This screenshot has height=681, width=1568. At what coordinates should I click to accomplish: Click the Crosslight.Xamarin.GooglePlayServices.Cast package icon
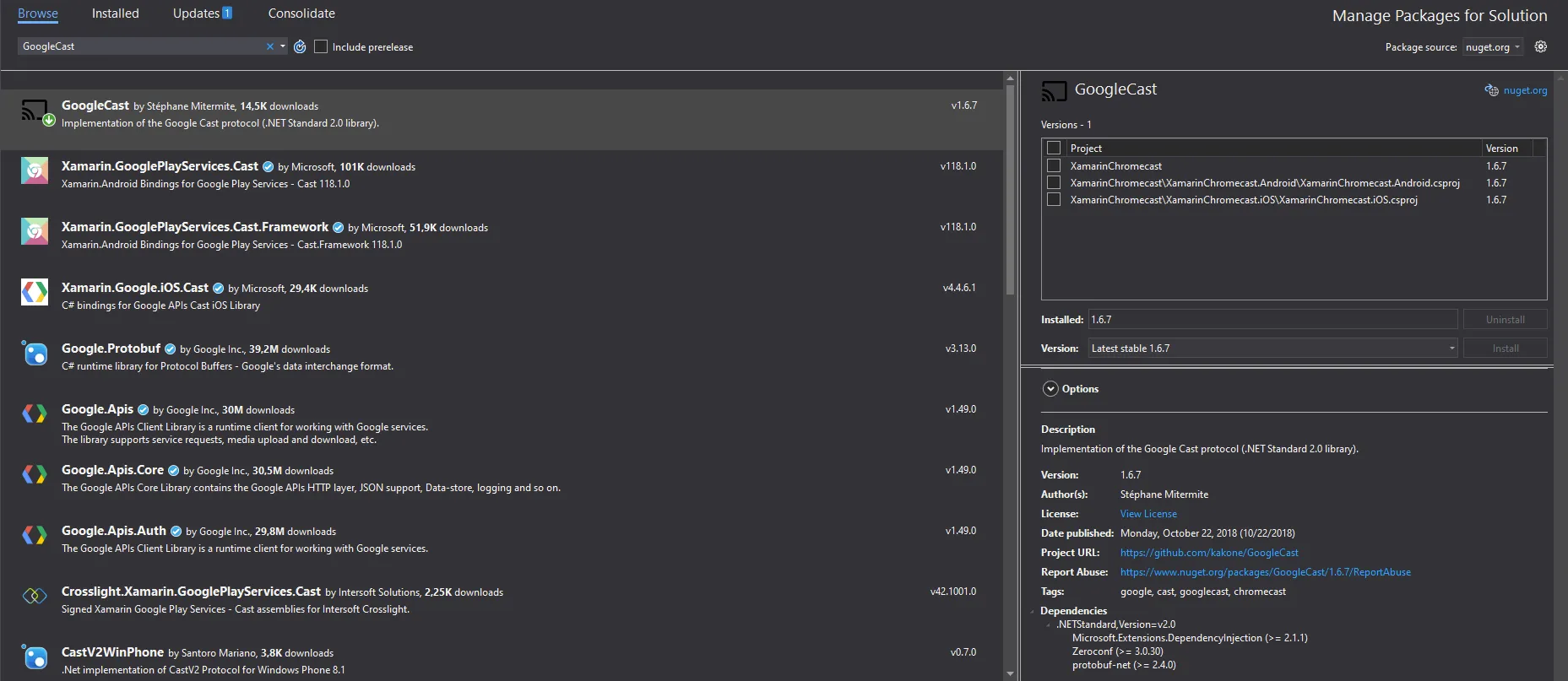(35, 596)
